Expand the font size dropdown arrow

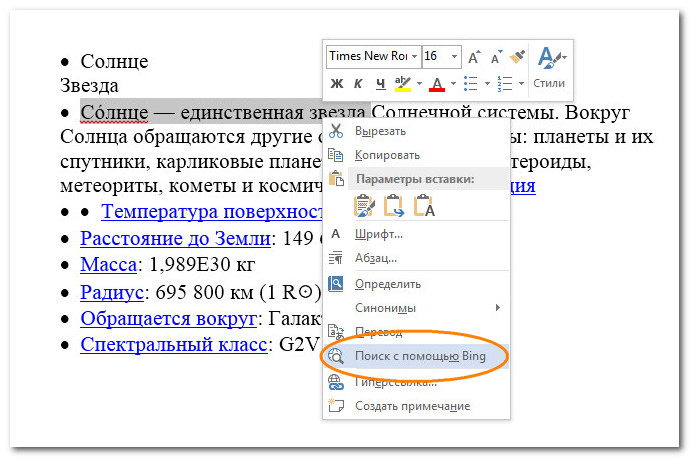tap(454, 56)
